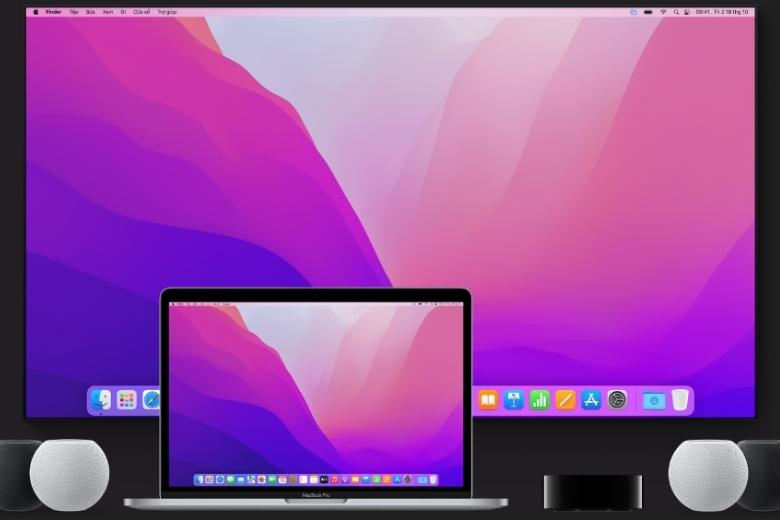Open the Wi-Fi status menu

click(x=663, y=12)
